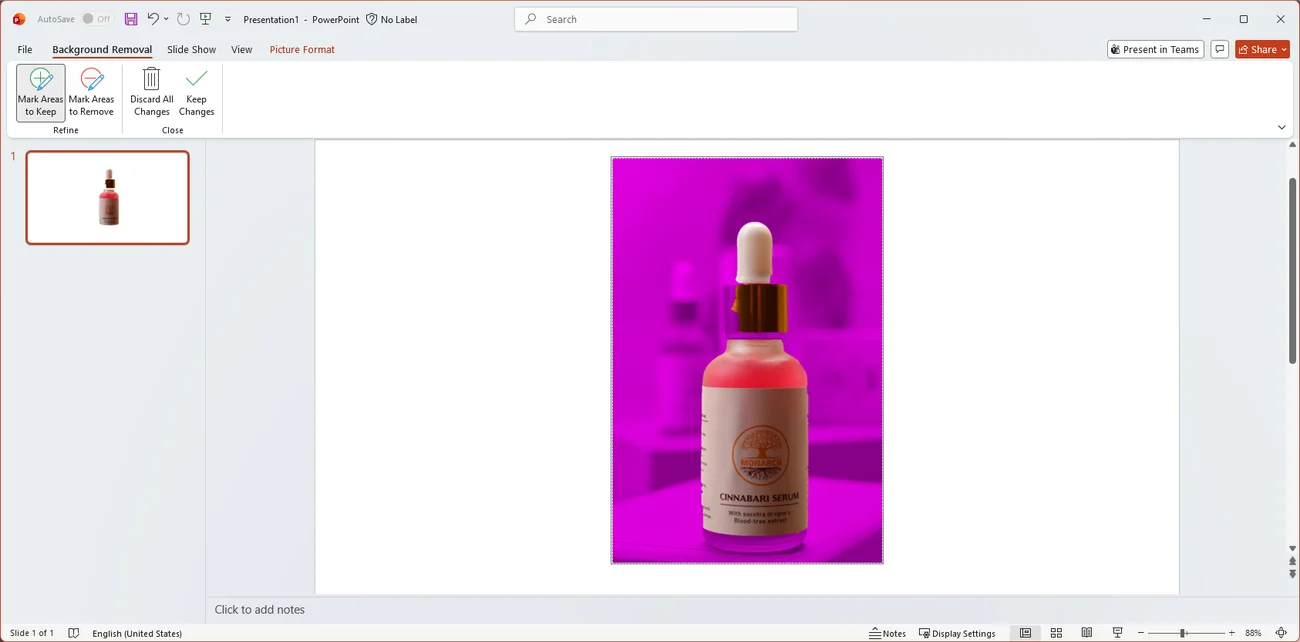The height and width of the screenshot is (642, 1300).
Task: Fit slide to current window icon
Action: click(x=1281, y=633)
